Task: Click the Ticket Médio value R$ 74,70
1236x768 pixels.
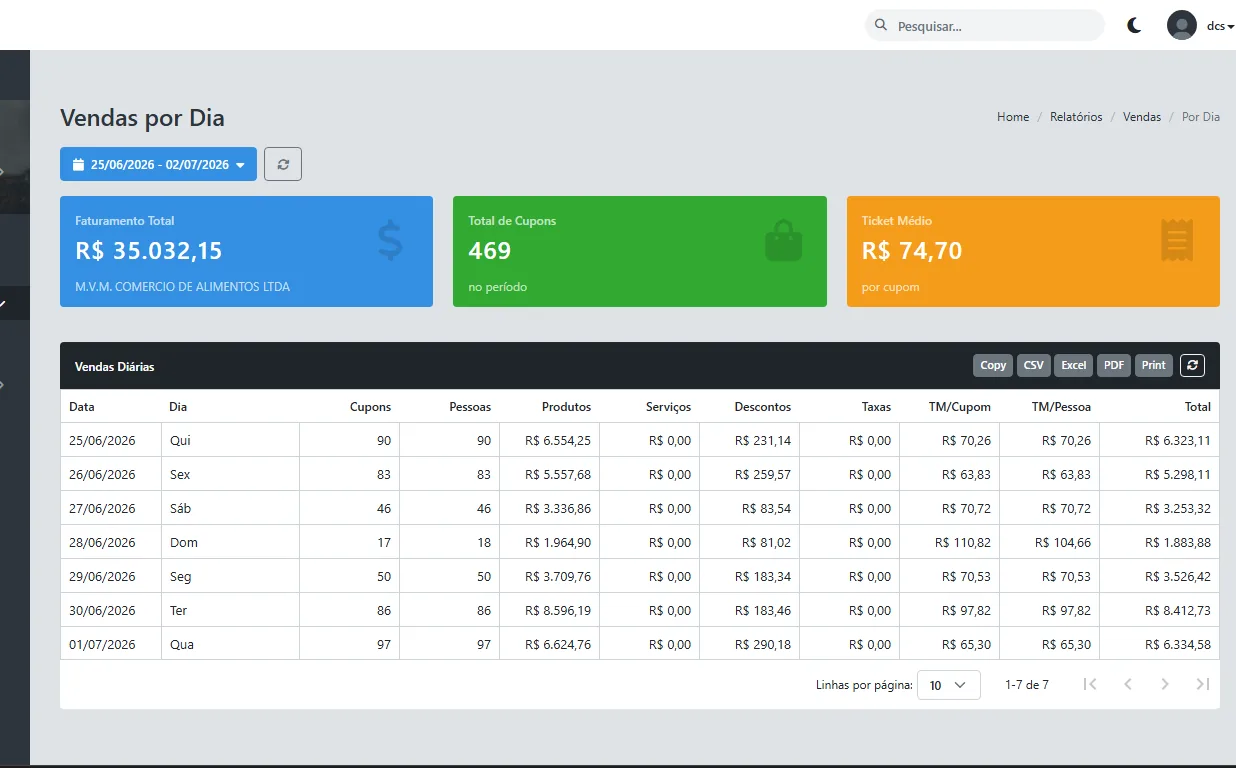Action: coord(912,250)
